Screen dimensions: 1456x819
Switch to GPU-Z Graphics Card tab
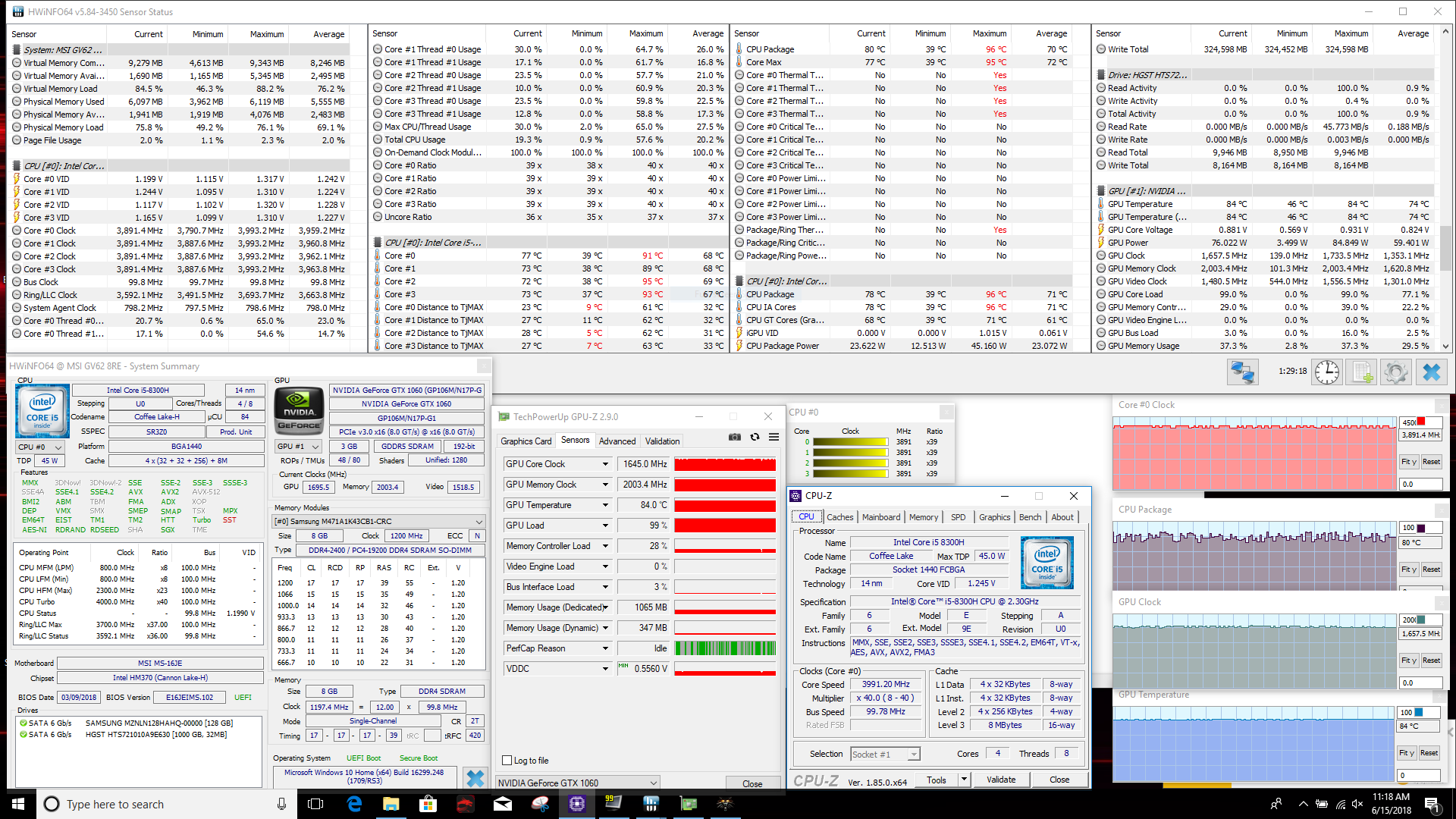click(526, 441)
